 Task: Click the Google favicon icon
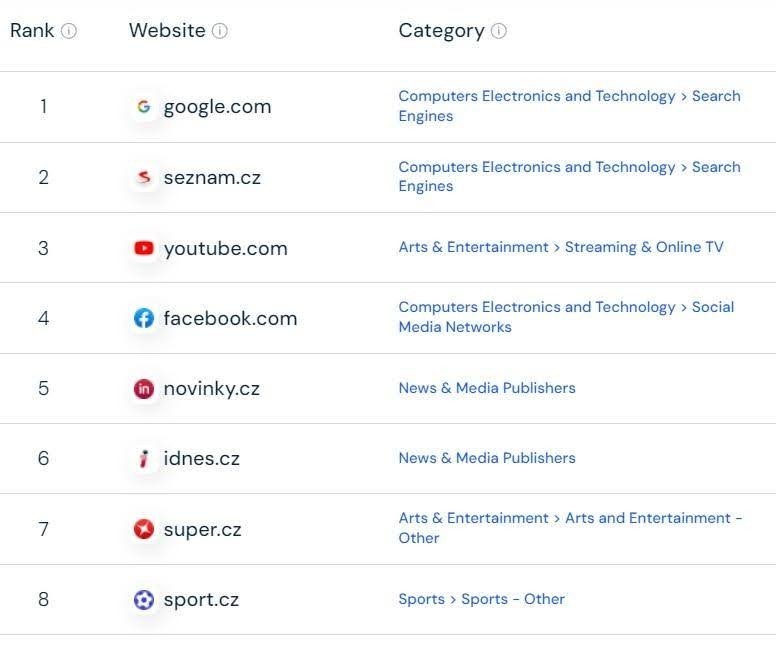click(144, 106)
